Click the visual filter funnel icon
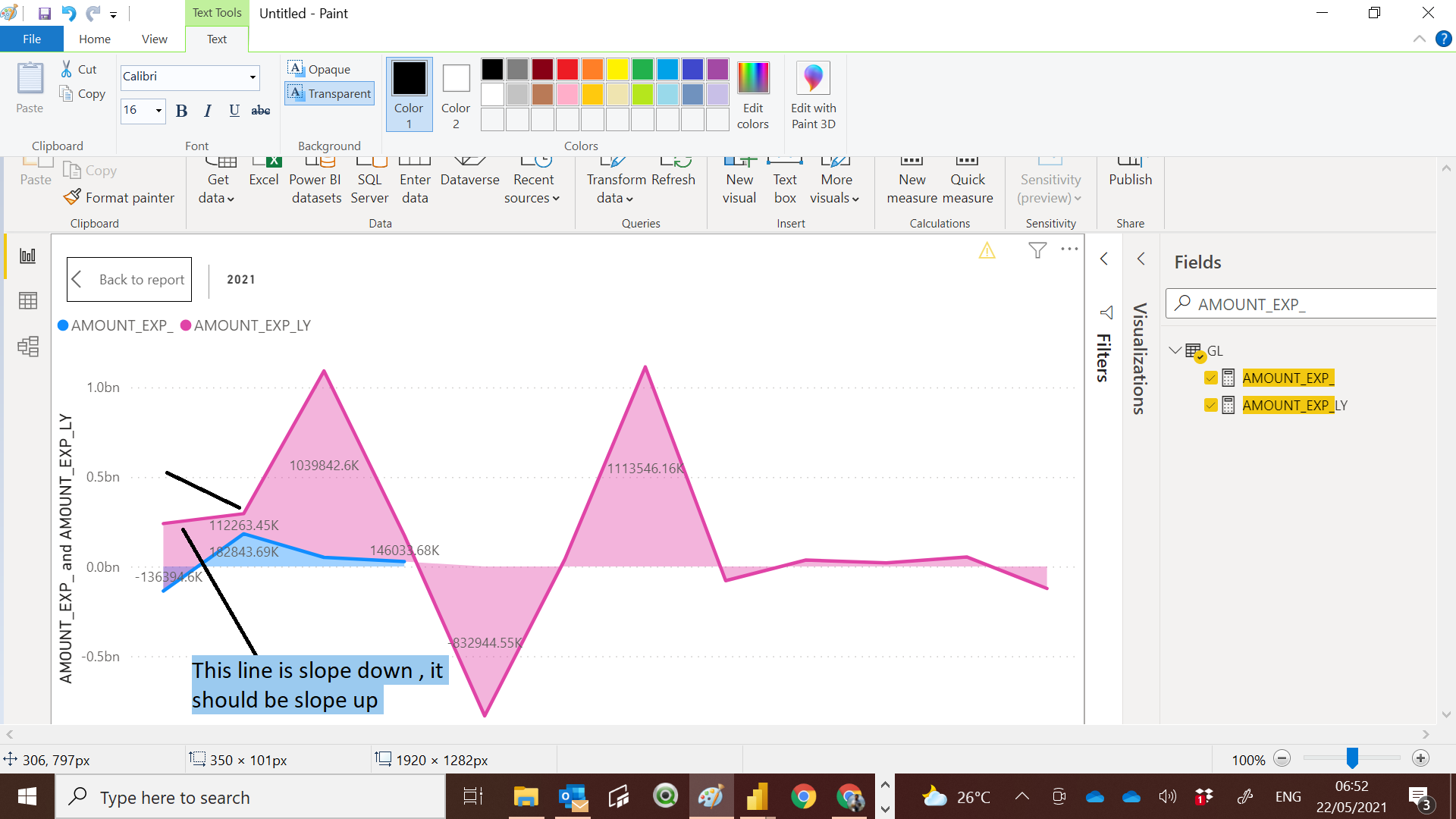 tap(1037, 249)
